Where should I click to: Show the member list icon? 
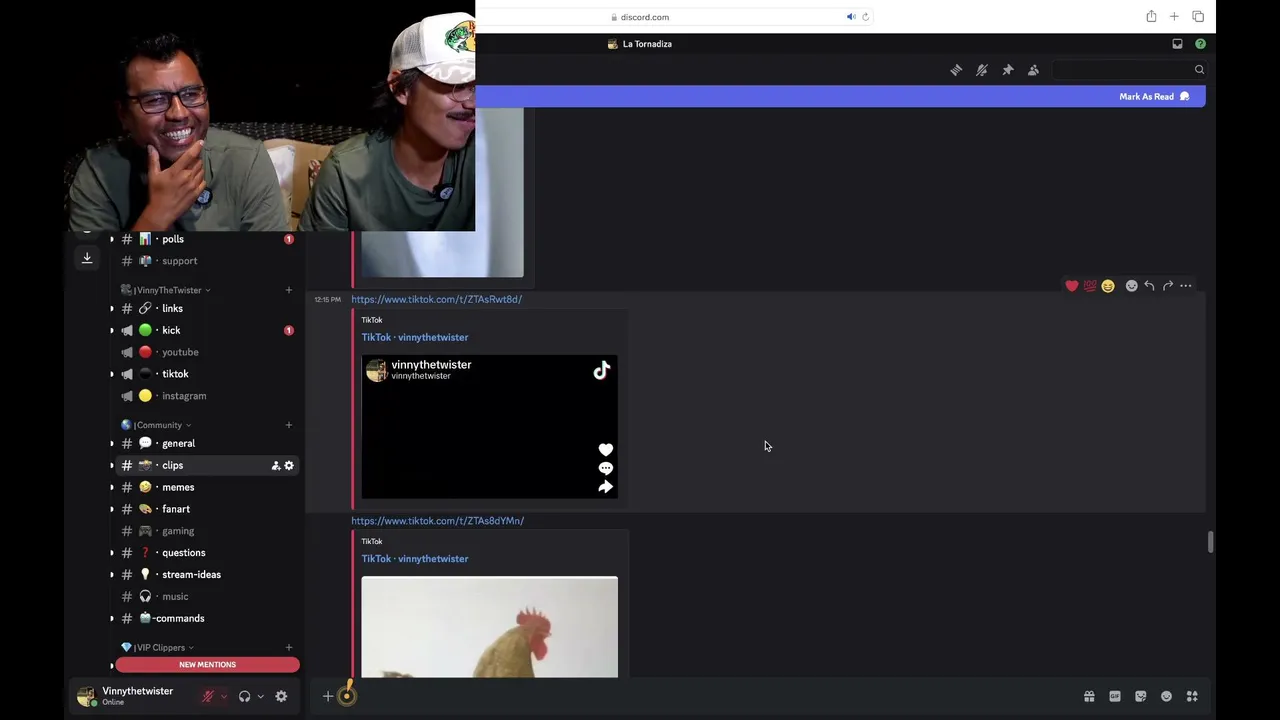click(1033, 70)
